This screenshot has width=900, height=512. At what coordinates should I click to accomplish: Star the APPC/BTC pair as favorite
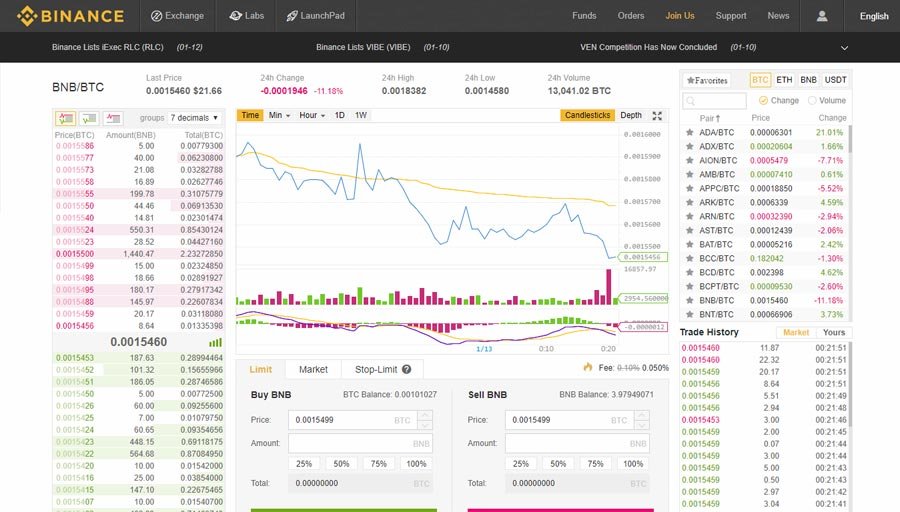click(x=689, y=188)
